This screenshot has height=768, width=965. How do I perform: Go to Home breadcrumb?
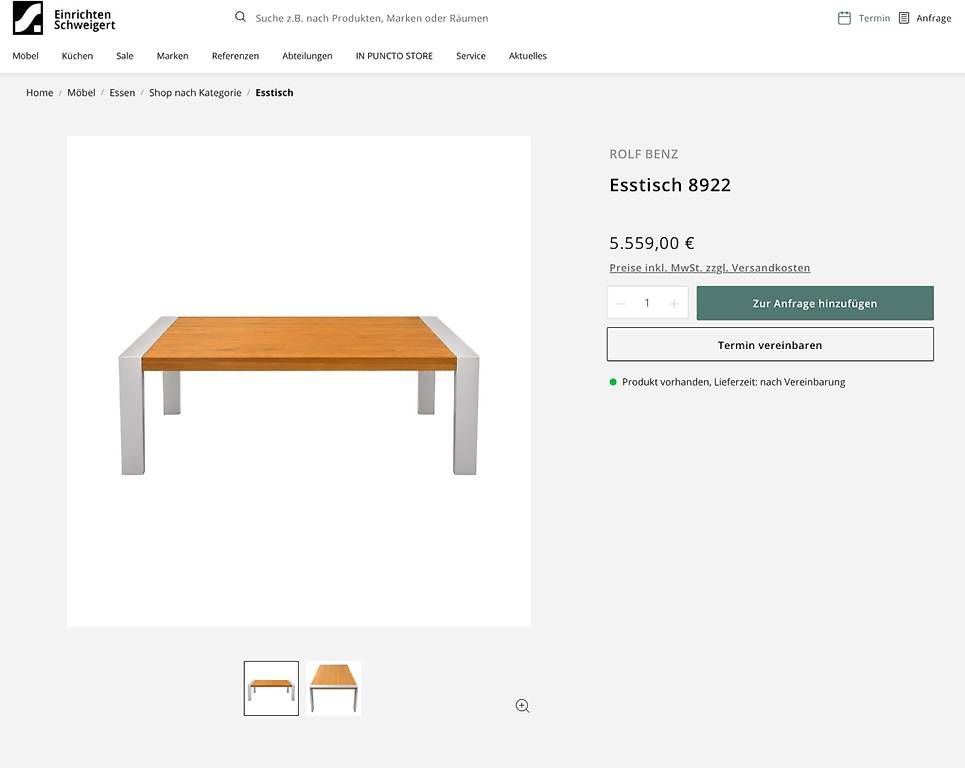[39, 93]
